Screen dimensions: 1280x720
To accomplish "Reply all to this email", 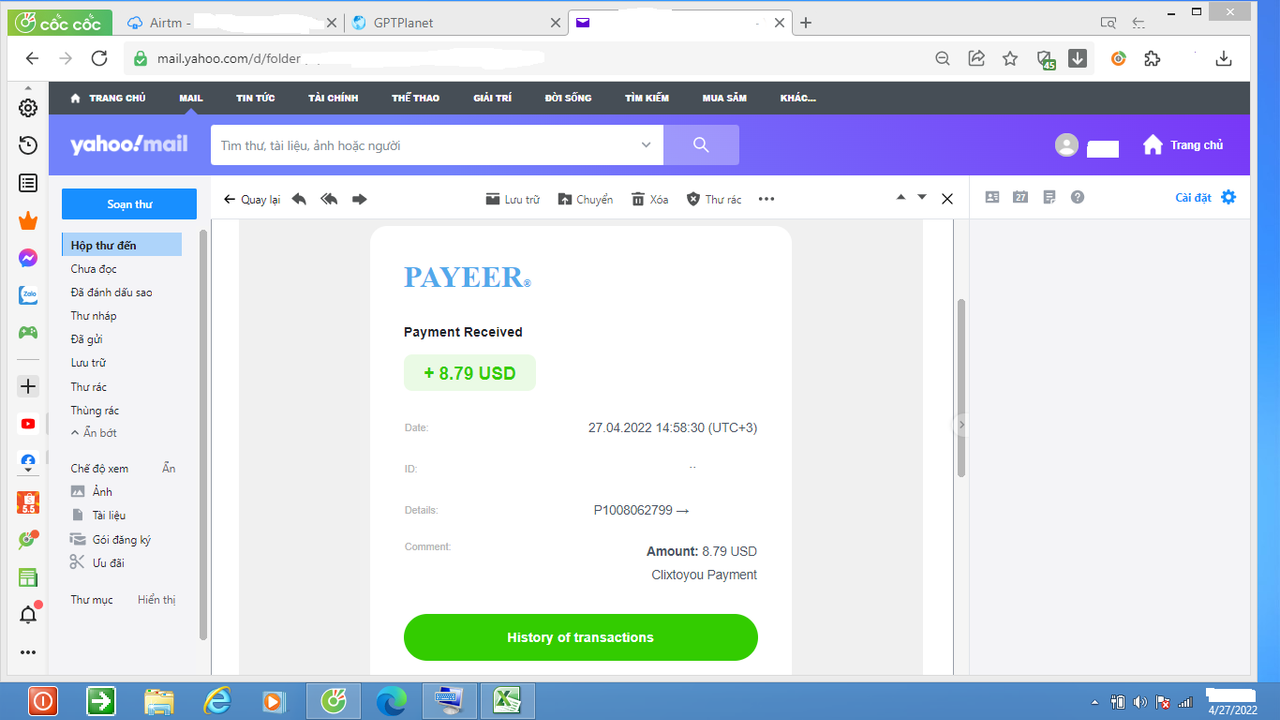I will pyautogui.click(x=329, y=199).
